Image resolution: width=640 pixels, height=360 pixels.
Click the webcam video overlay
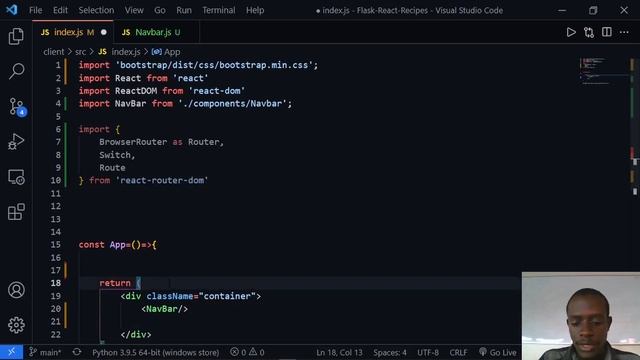click(x=581, y=316)
